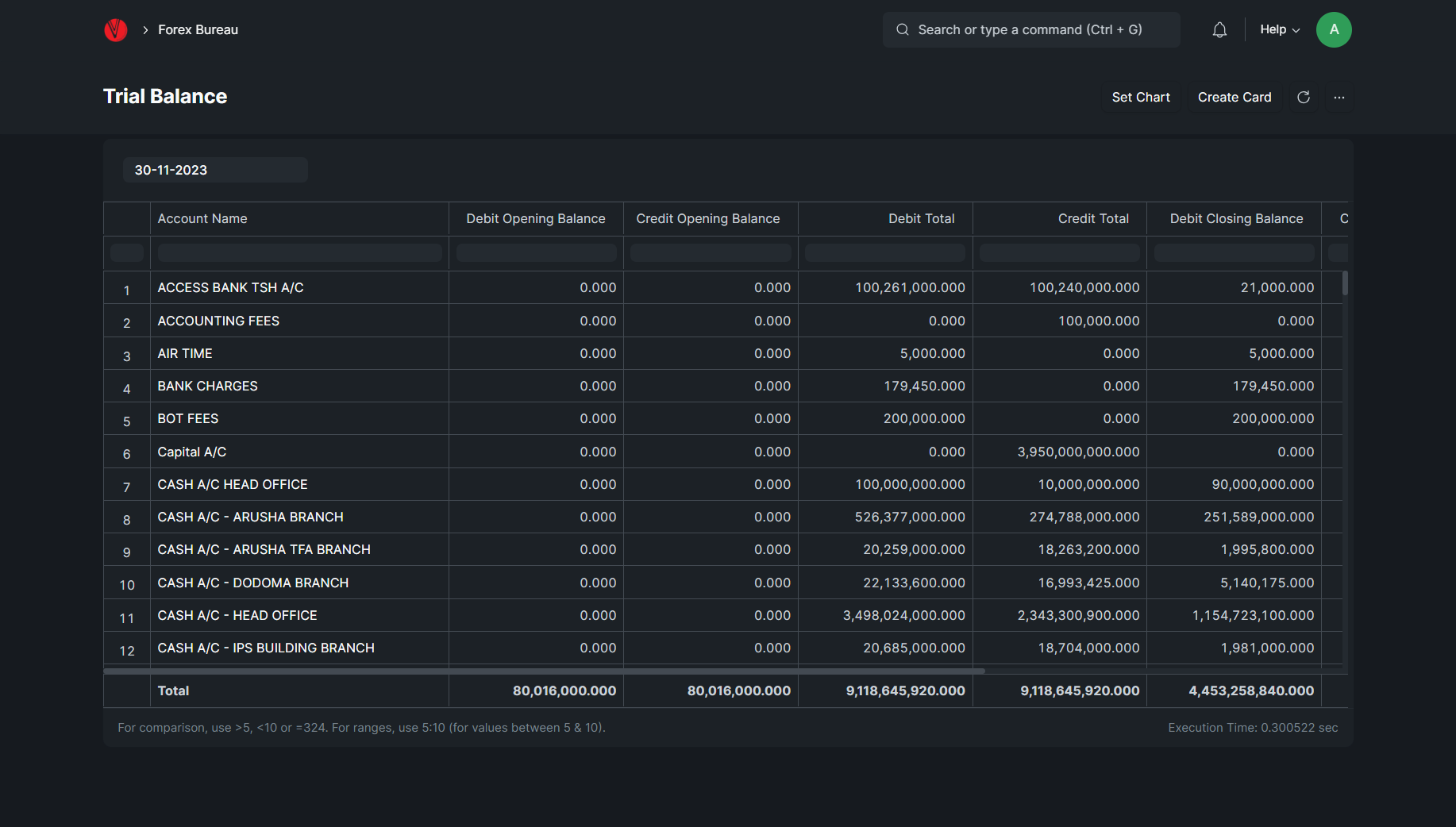This screenshot has width=1456, height=827.
Task: Click the Total row label
Action: [x=173, y=690]
